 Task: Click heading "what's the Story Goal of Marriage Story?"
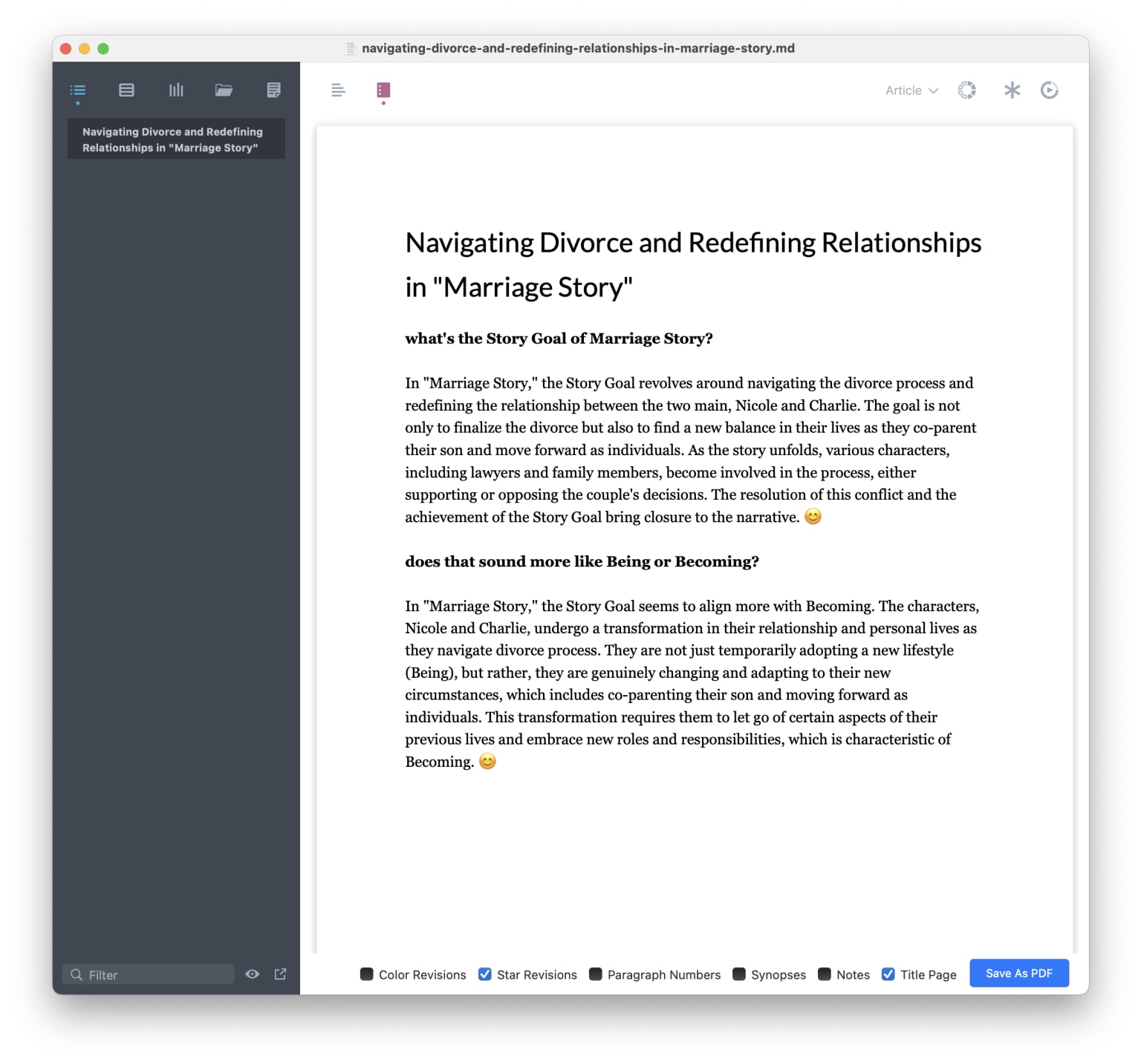(559, 339)
